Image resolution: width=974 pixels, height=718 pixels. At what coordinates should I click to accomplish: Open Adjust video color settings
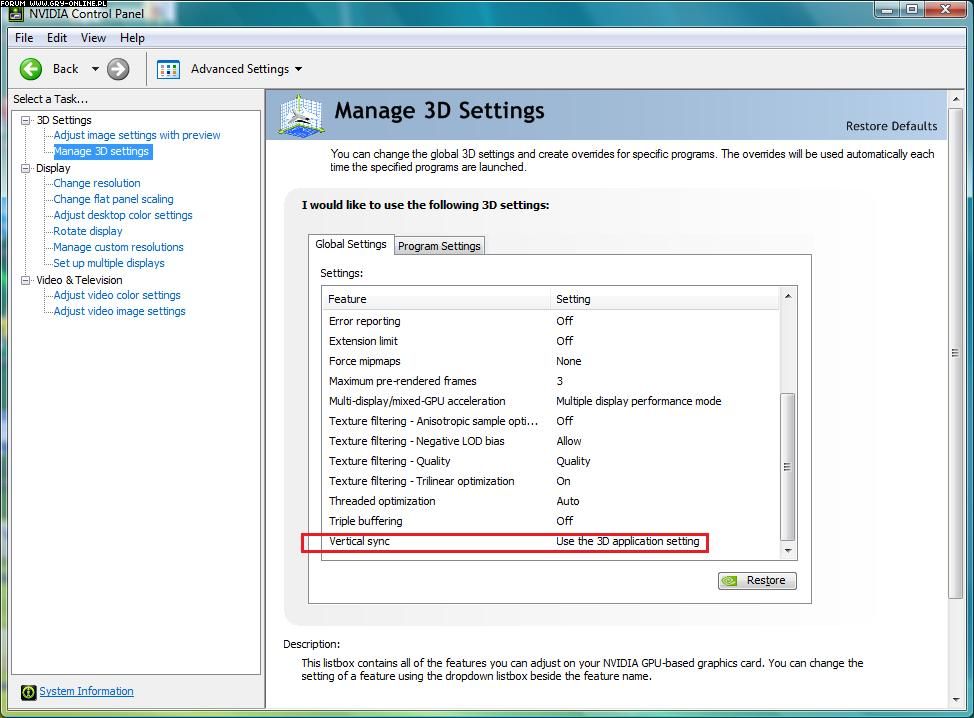click(x=117, y=295)
